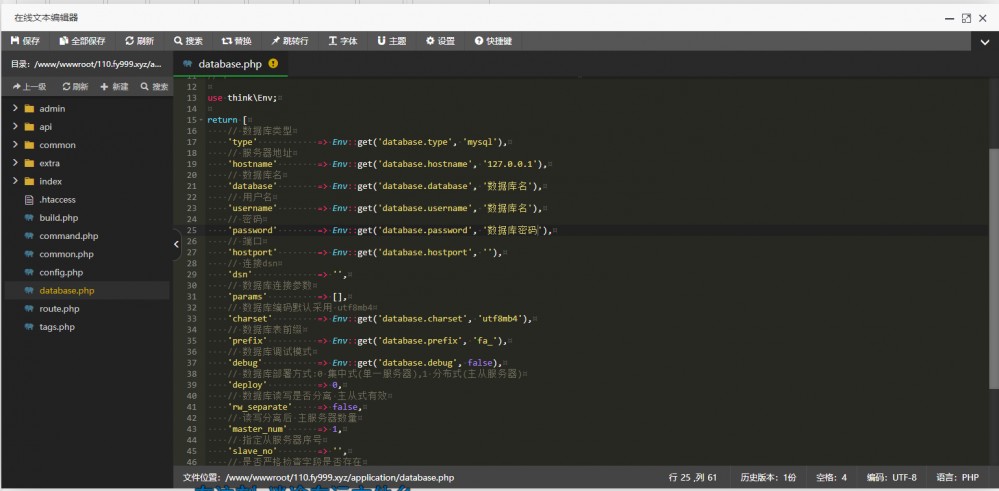
Task: Show the 快捷键 shortcuts help
Action: coord(493,41)
